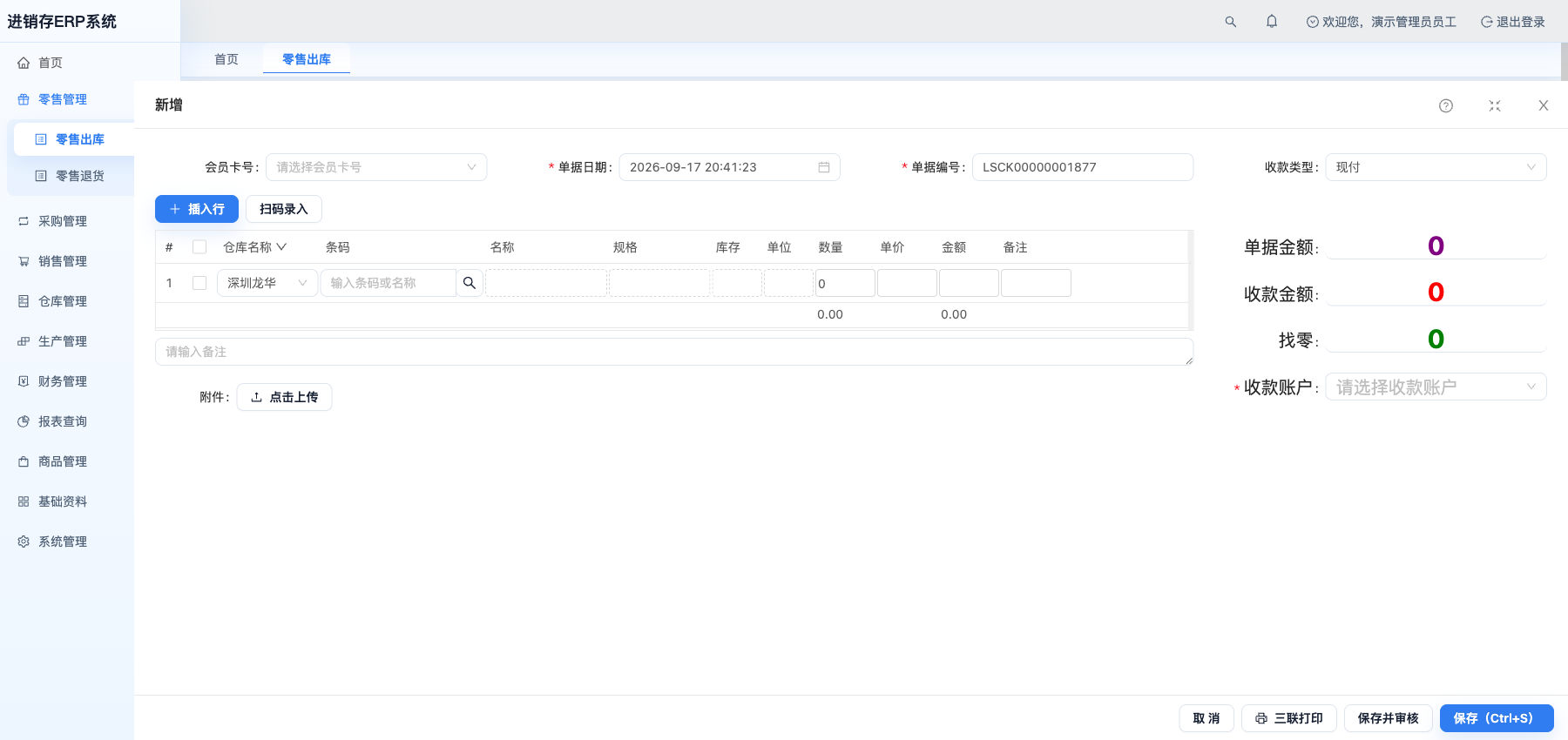The width and height of the screenshot is (1568, 740).
Task: Collapse the dialog with the shrink icon
Action: point(1495,105)
